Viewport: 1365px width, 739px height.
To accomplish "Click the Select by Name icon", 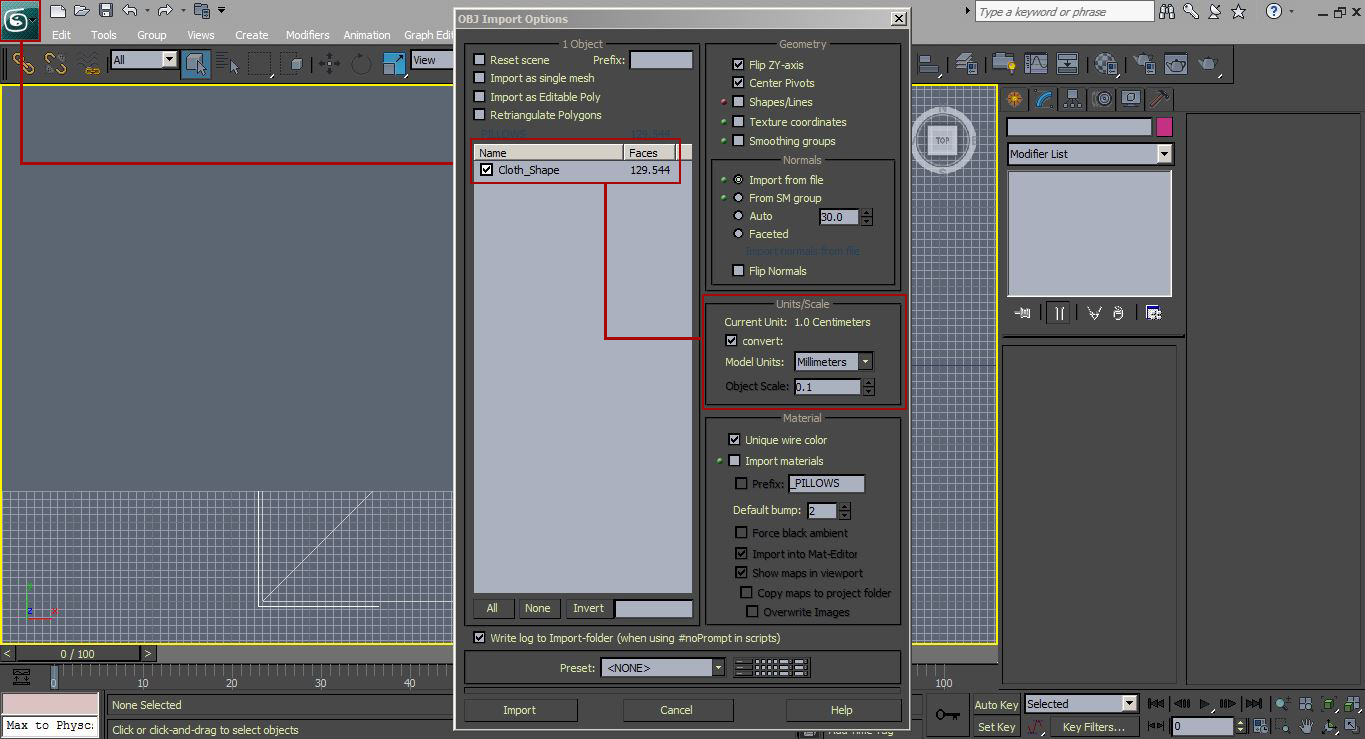I will pos(228,65).
